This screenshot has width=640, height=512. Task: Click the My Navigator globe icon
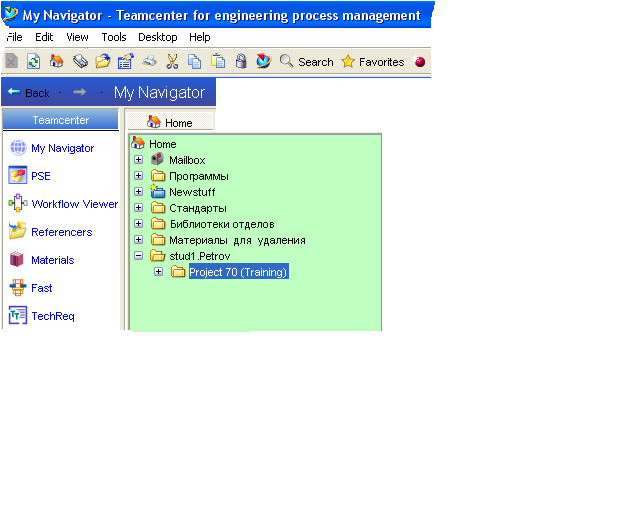[18, 148]
